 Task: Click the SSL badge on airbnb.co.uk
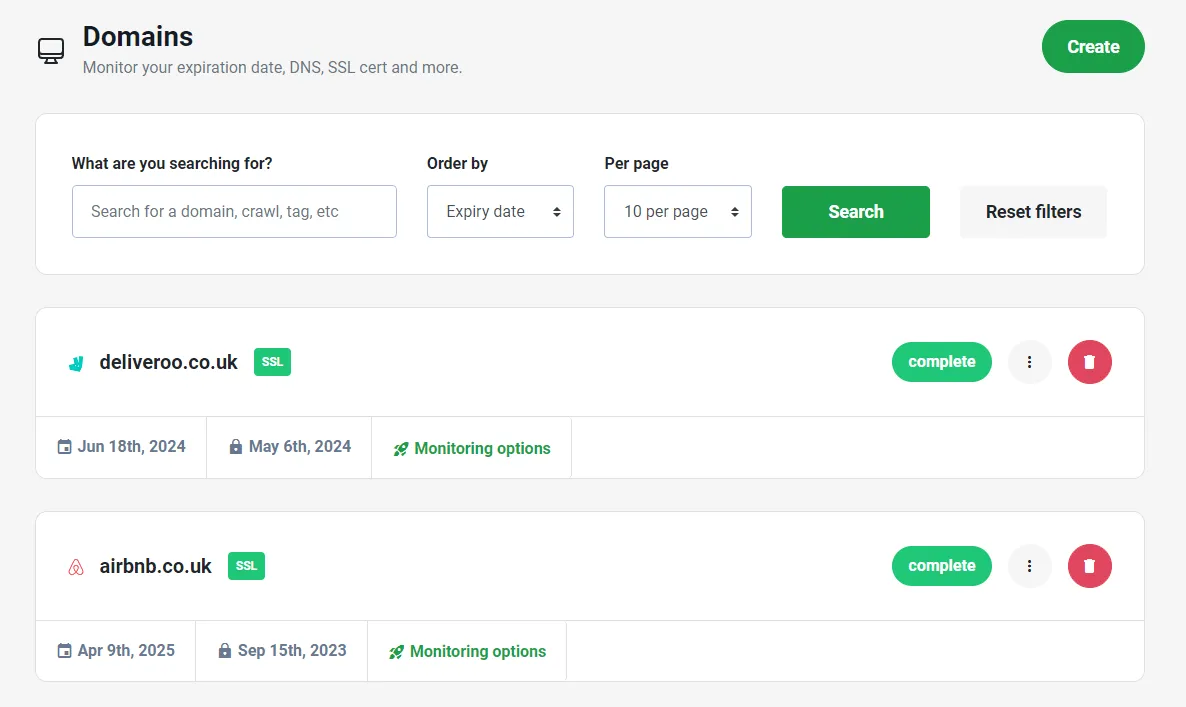click(x=246, y=566)
